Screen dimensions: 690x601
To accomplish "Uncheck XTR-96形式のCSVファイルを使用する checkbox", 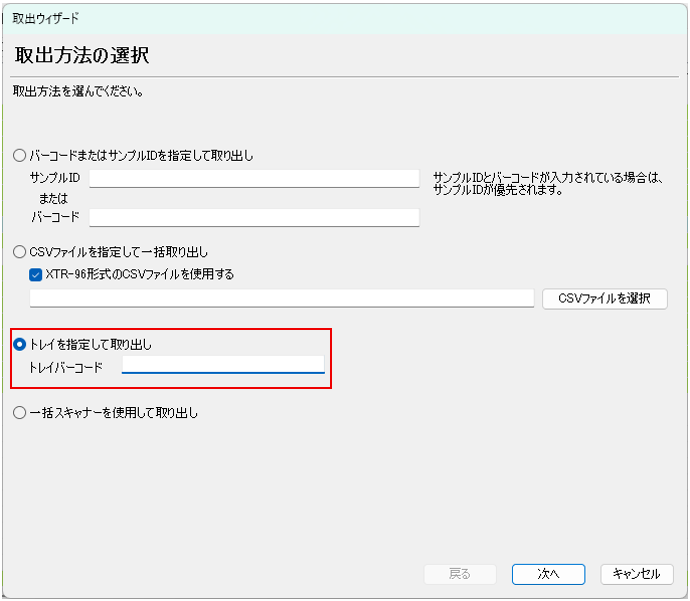I will point(36,274).
